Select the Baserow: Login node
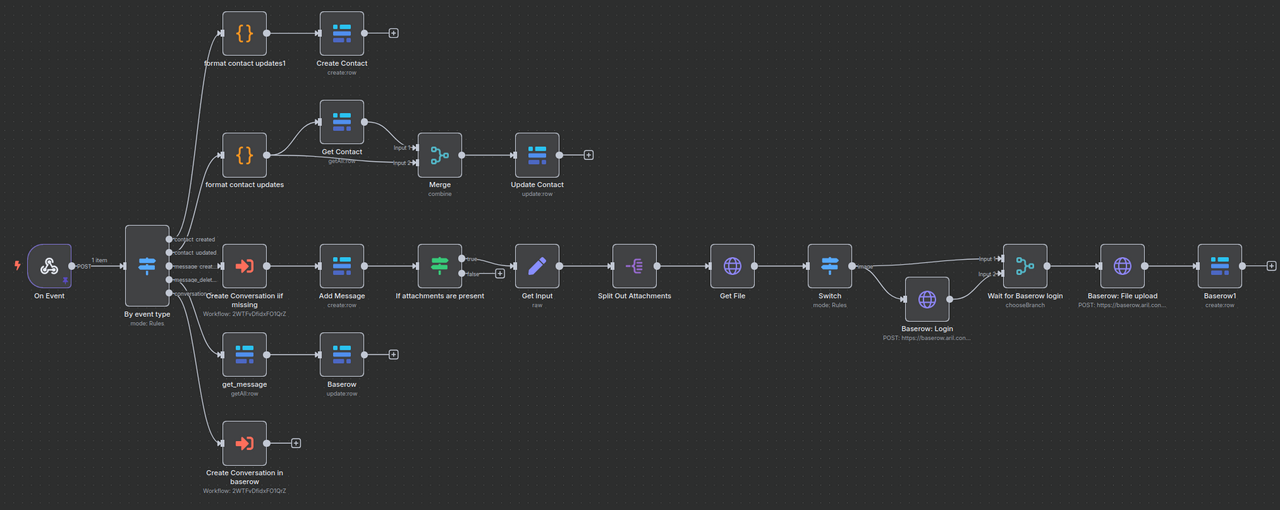Image resolution: width=1280 pixels, height=510 pixels. point(927,299)
